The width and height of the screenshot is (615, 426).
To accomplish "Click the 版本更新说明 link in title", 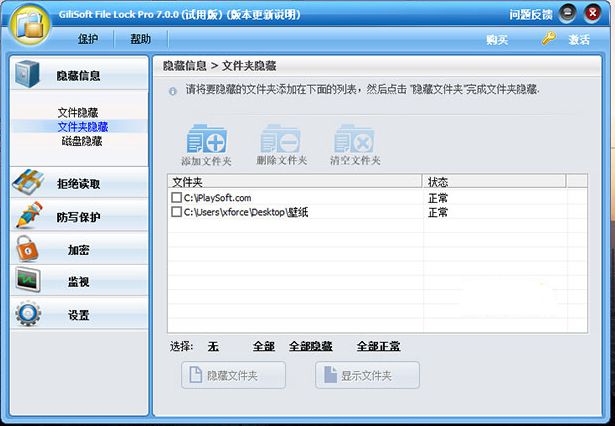I will 264,15.
